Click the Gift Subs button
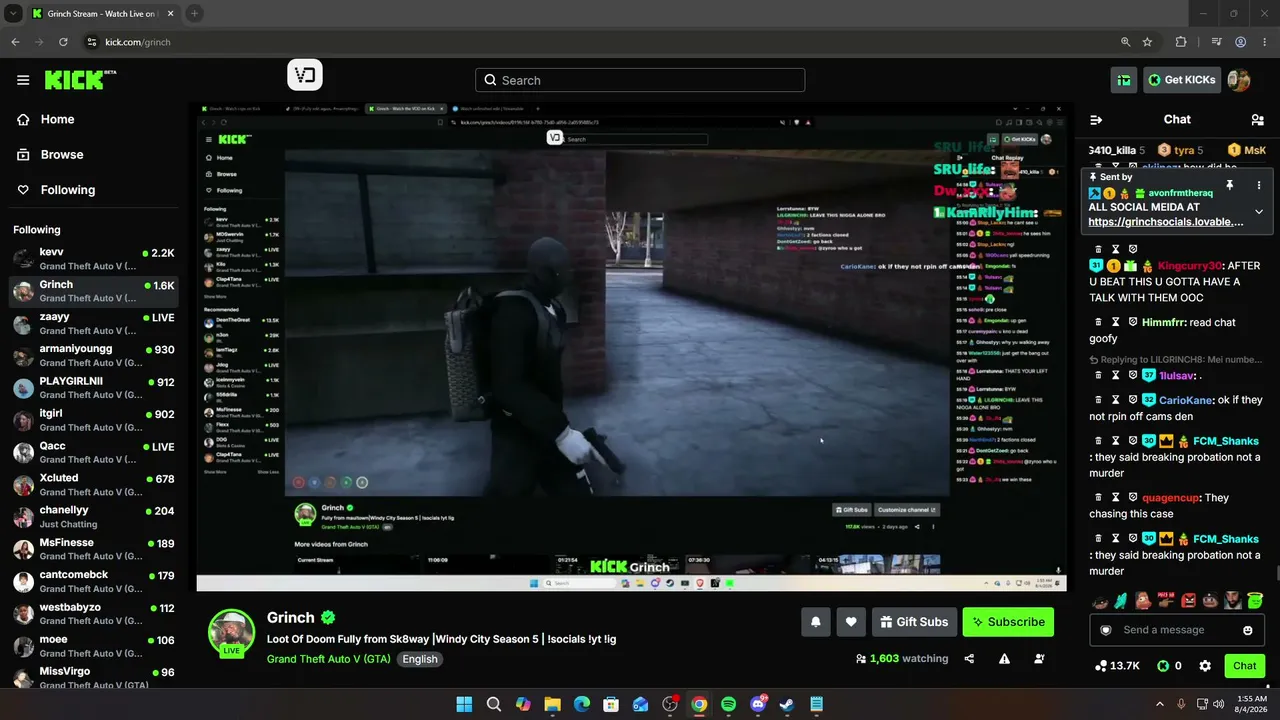Screen dimensions: 1280x720 (x=914, y=622)
